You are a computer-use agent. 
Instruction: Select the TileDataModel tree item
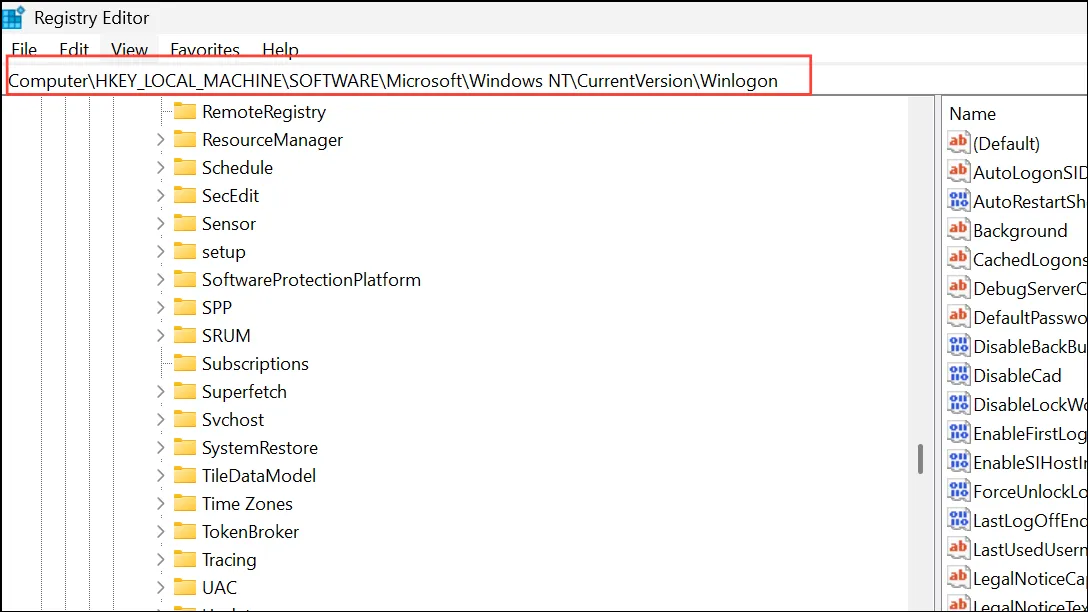(x=259, y=475)
